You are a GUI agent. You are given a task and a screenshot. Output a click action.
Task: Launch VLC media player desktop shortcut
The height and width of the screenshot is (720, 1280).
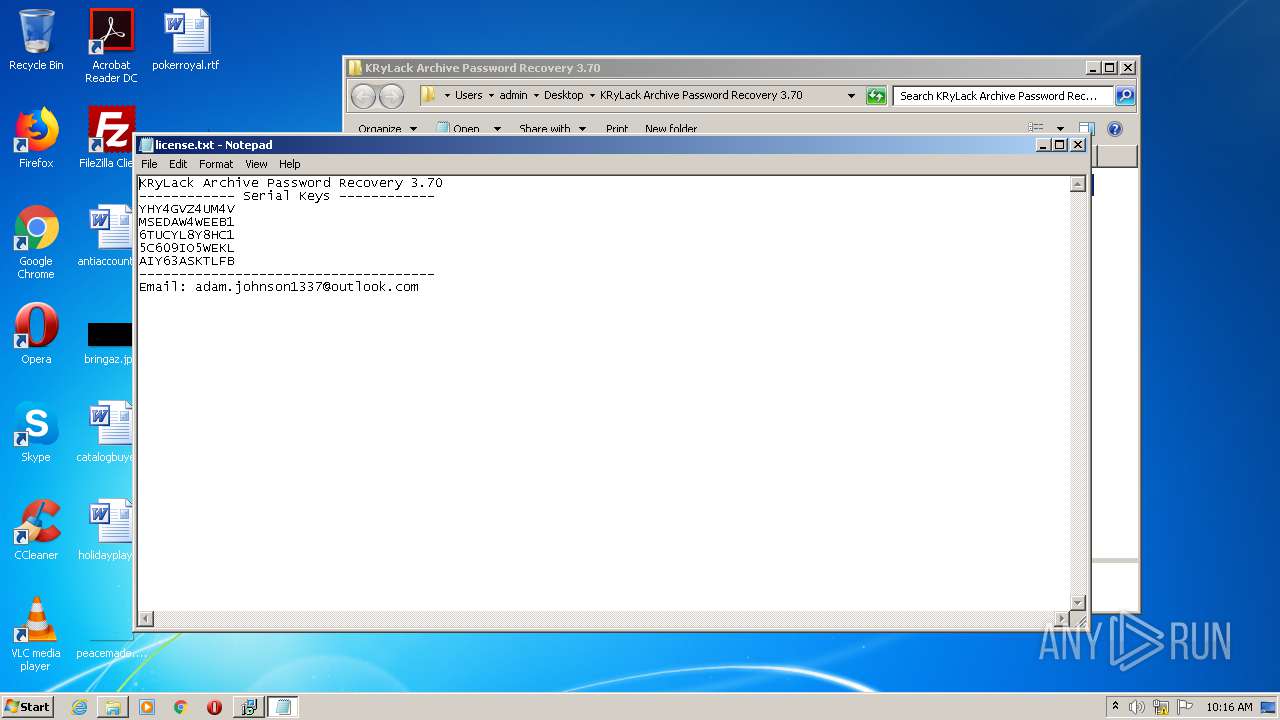36,634
